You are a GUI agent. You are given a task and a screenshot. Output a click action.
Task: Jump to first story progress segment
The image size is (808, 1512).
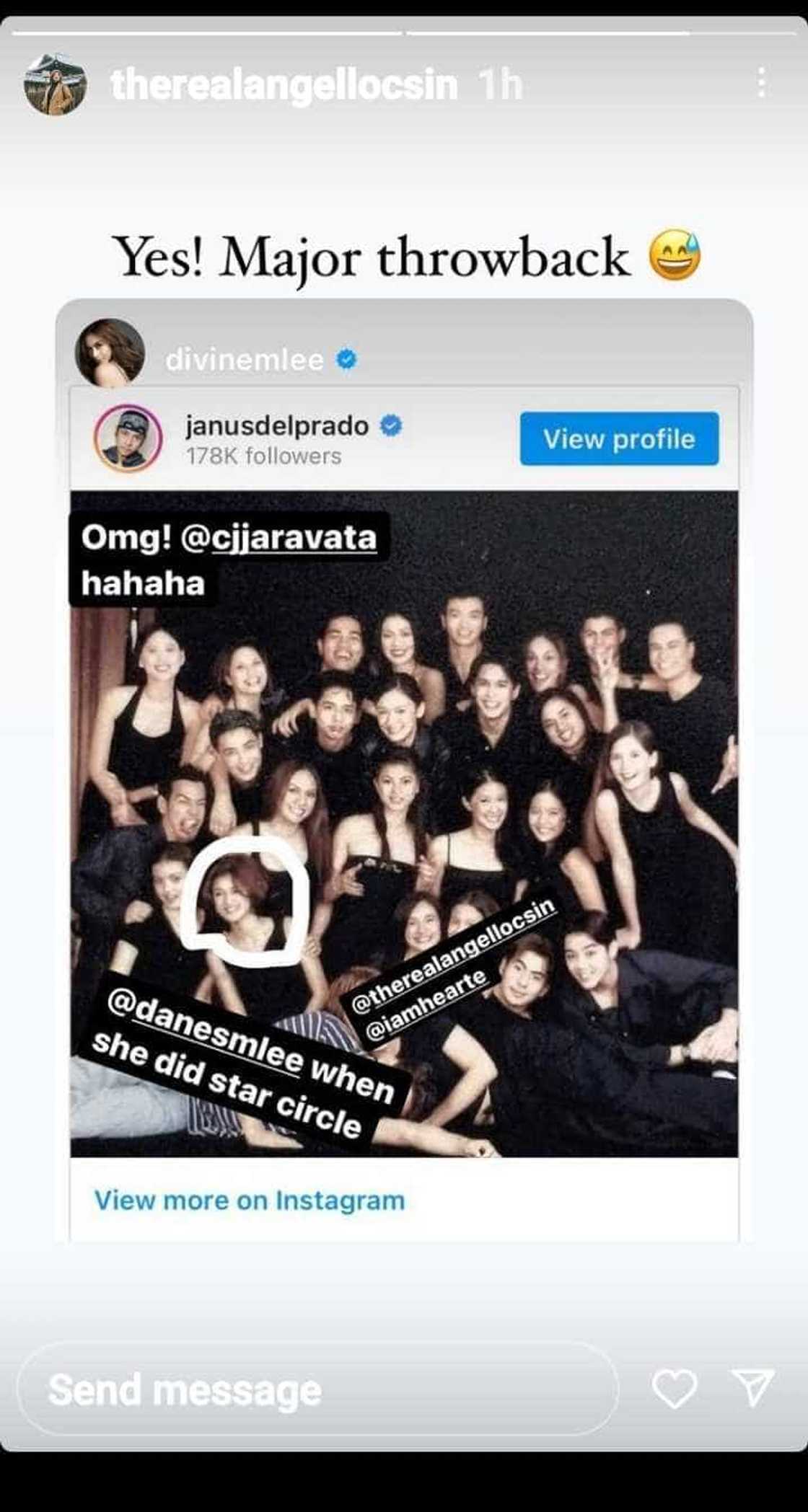point(206,33)
